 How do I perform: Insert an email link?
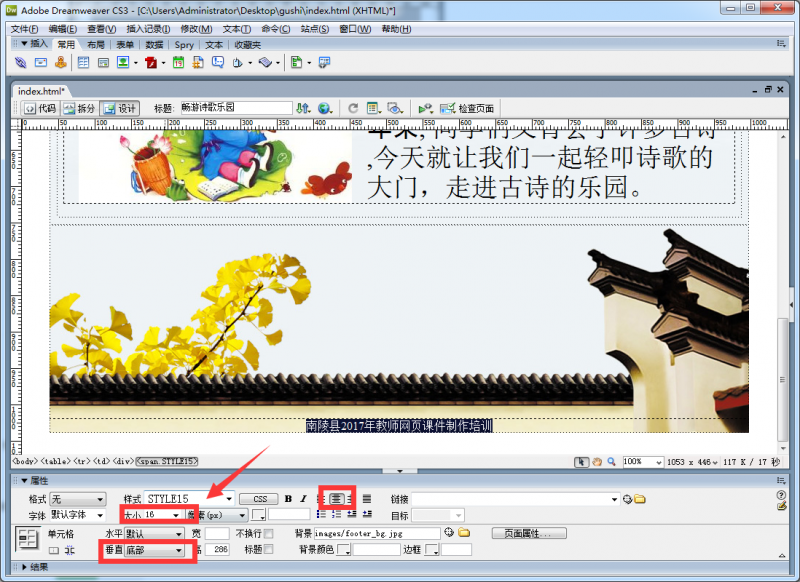pyautogui.click(x=41, y=63)
